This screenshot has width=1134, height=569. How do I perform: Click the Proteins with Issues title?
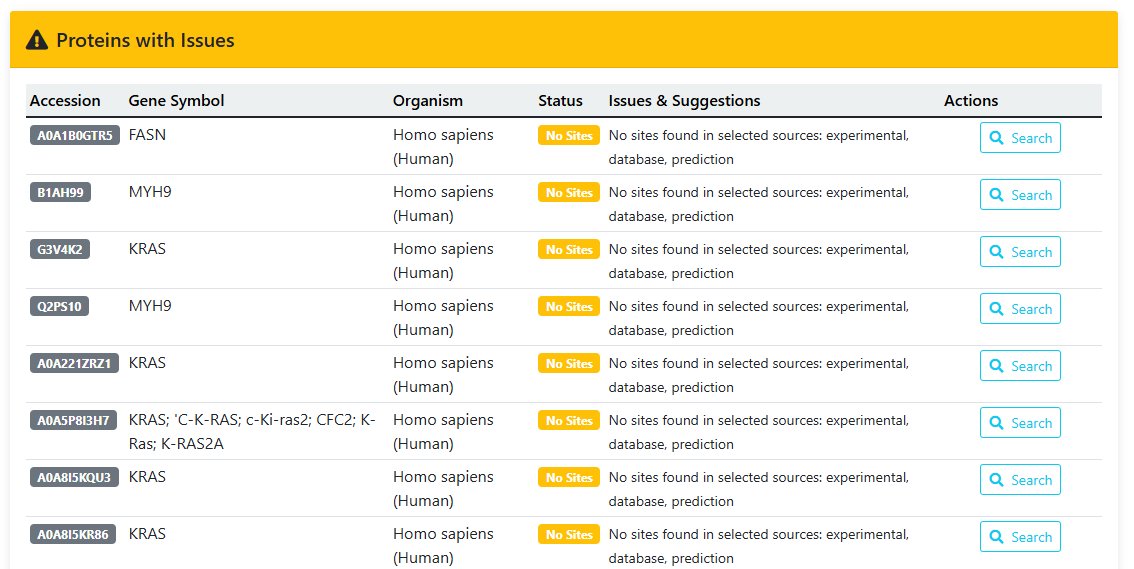click(x=145, y=40)
